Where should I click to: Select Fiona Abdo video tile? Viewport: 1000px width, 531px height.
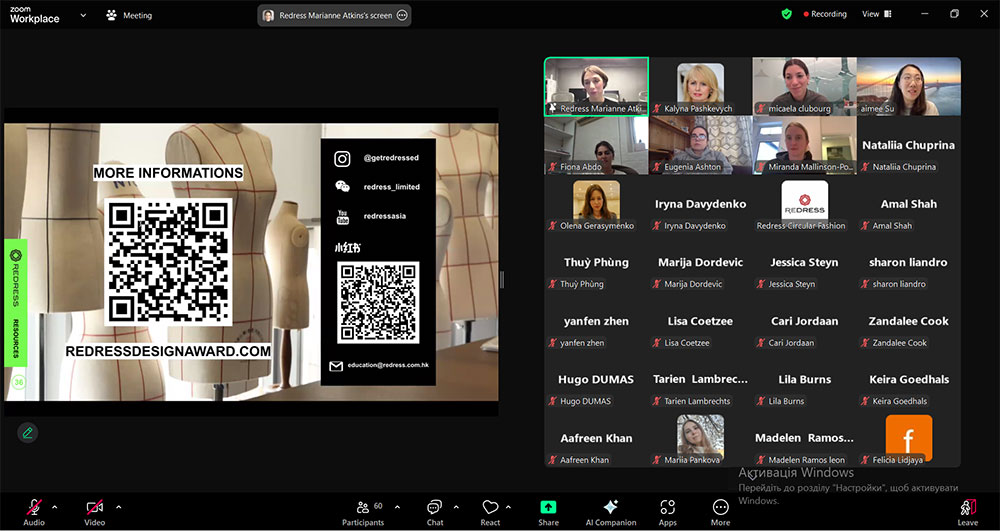[596, 145]
